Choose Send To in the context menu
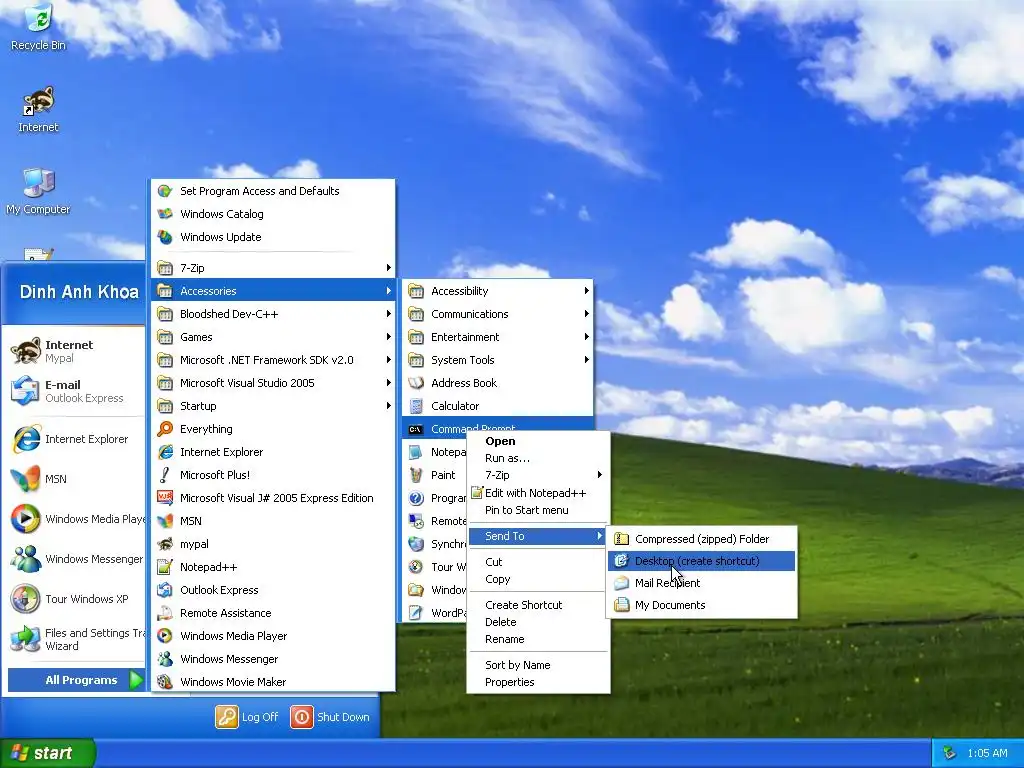Screen dimensions: 1024x768 (538, 536)
